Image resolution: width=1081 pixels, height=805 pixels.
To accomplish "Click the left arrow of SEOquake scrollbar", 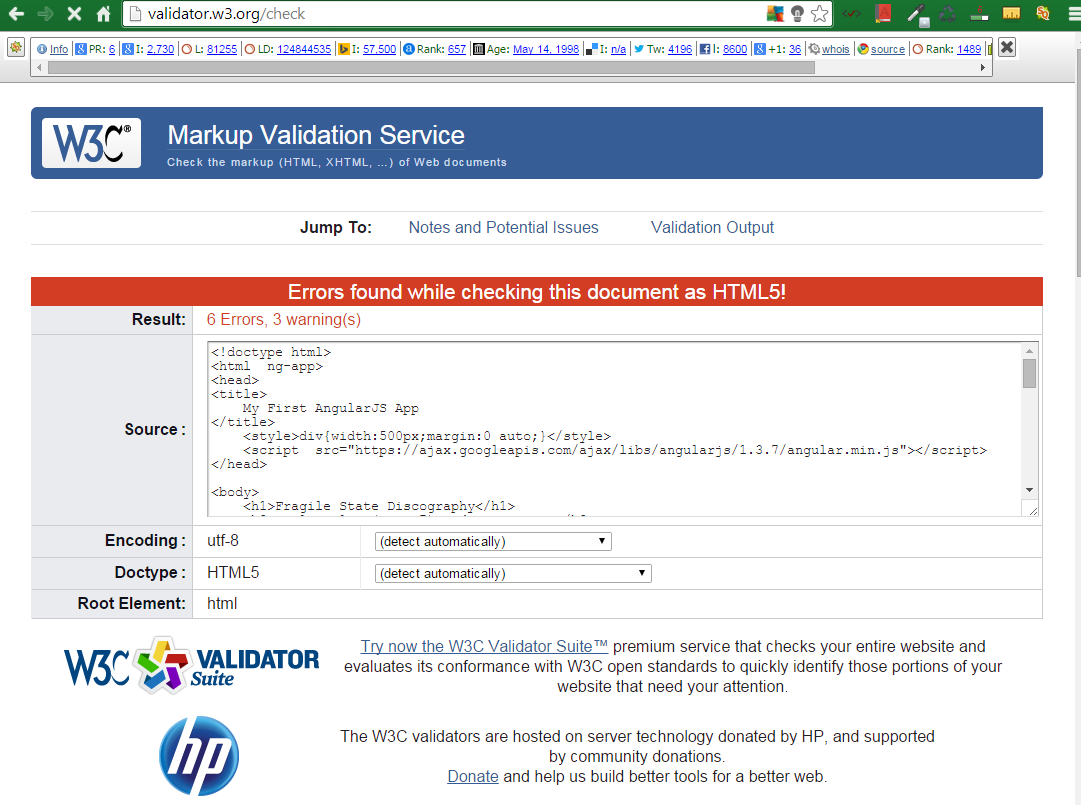I will click(x=39, y=68).
